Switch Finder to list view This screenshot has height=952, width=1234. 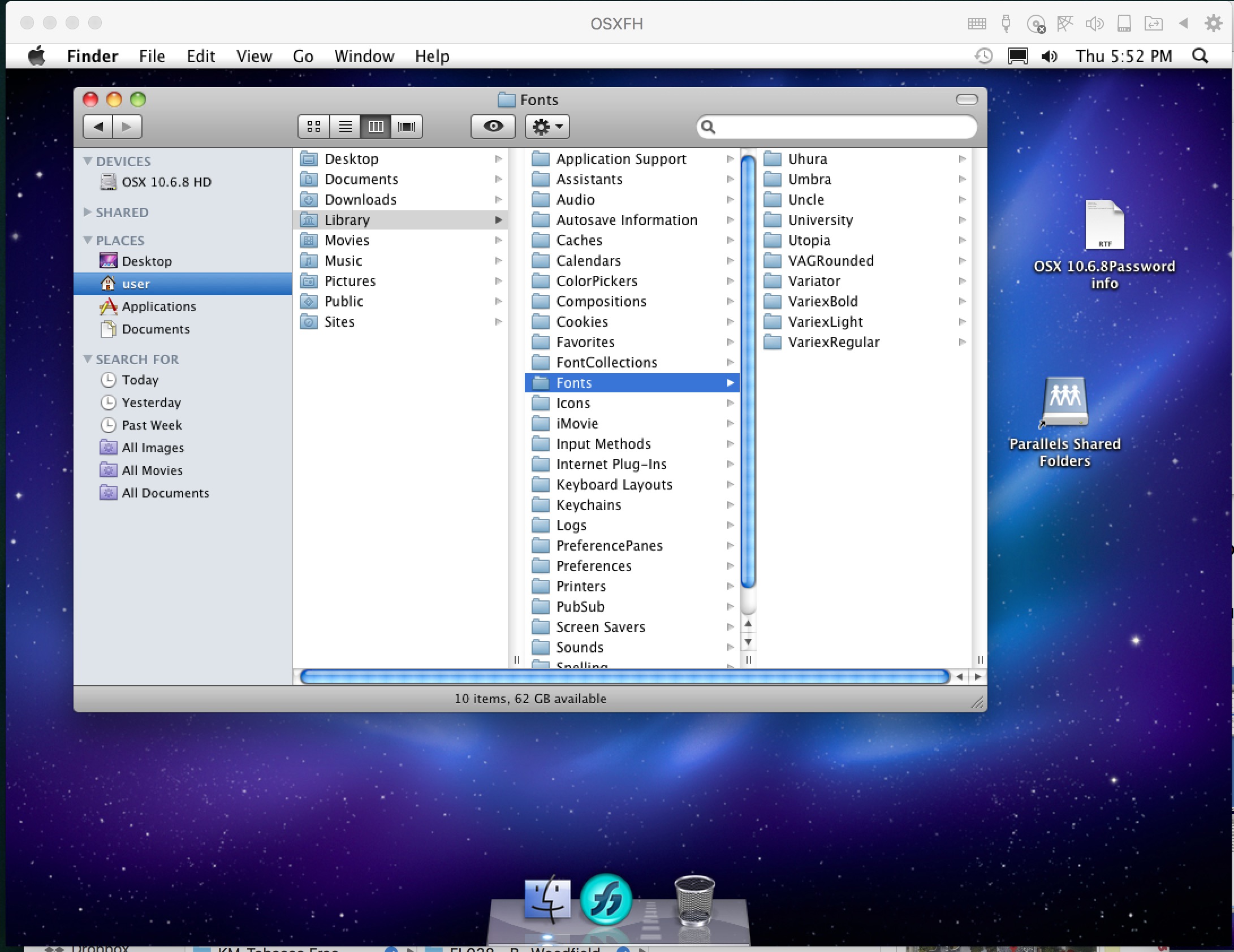coord(345,126)
